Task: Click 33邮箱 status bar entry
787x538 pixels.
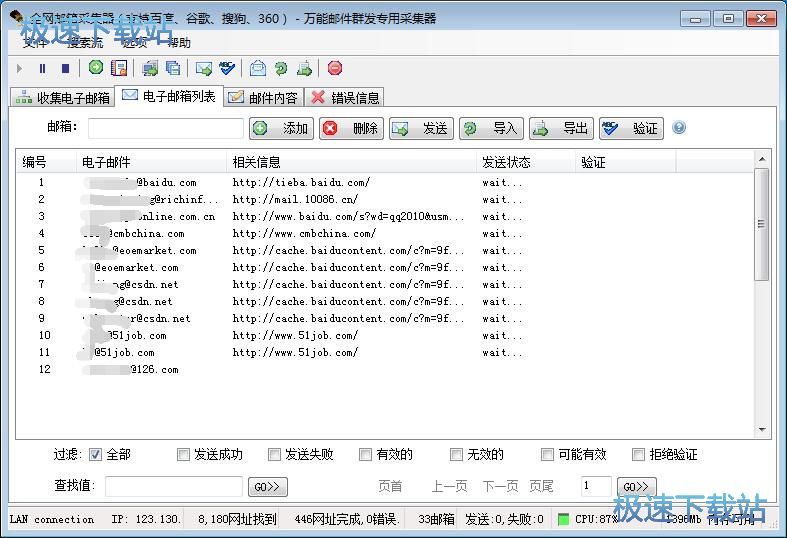Action: pyautogui.click(x=436, y=519)
